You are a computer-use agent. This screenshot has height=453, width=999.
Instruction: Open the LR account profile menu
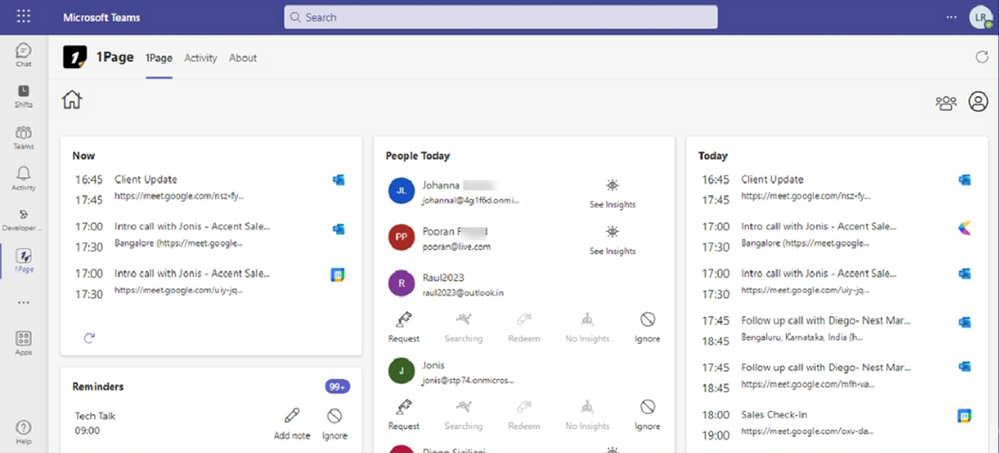[979, 18]
